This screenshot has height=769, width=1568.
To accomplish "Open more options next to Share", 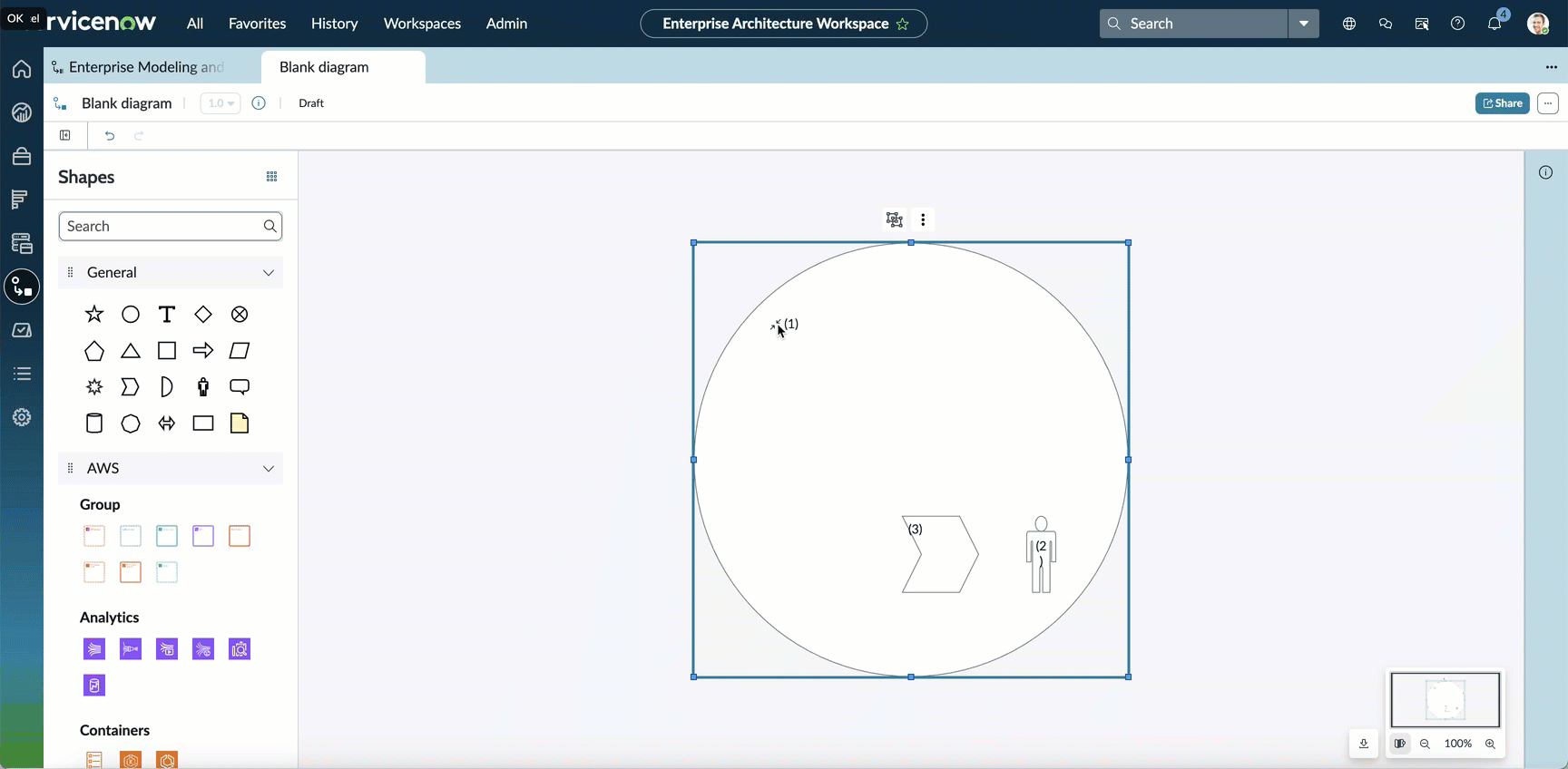I will coord(1548,103).
